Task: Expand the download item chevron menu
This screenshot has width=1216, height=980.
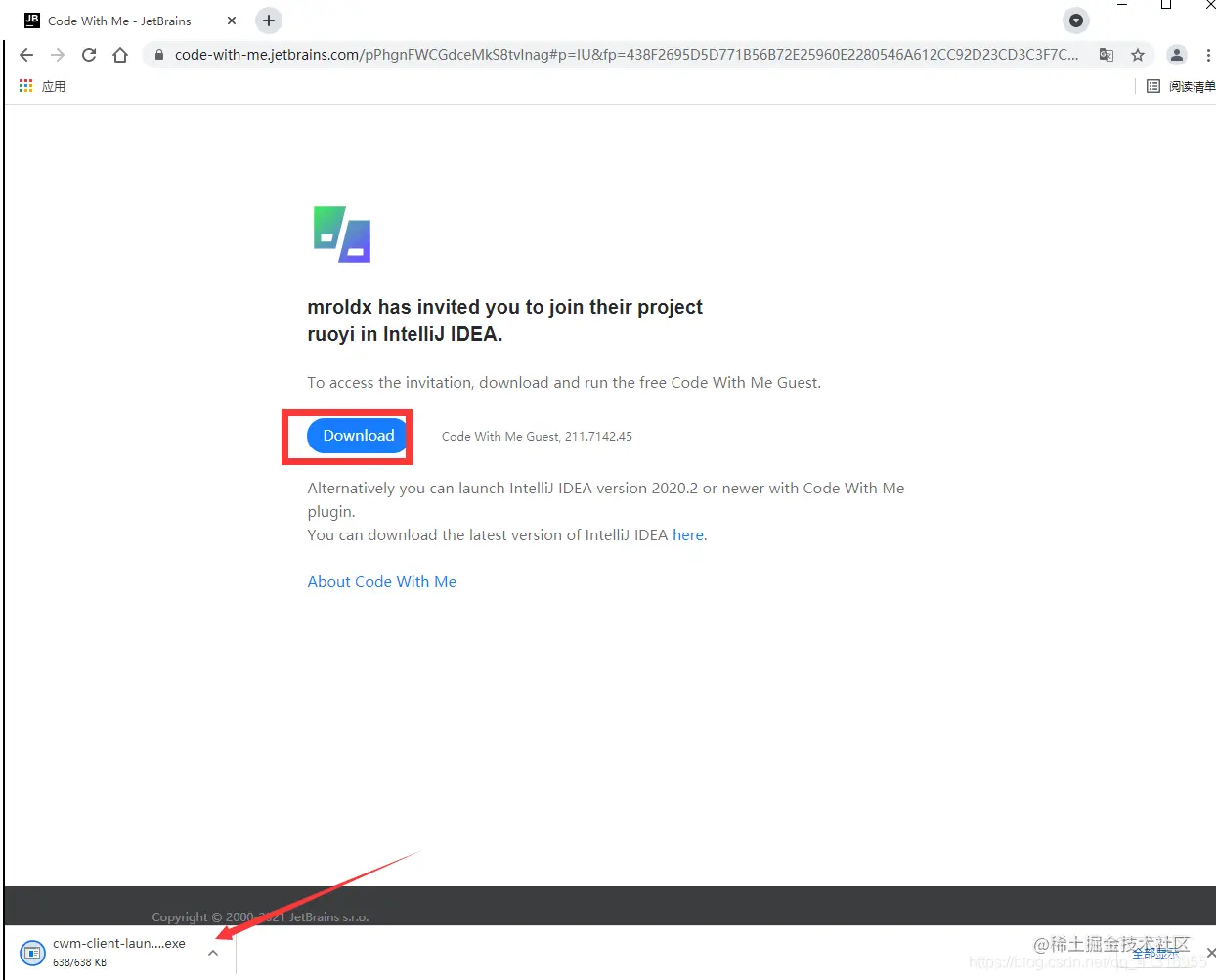Action: (x=213, y=953)
